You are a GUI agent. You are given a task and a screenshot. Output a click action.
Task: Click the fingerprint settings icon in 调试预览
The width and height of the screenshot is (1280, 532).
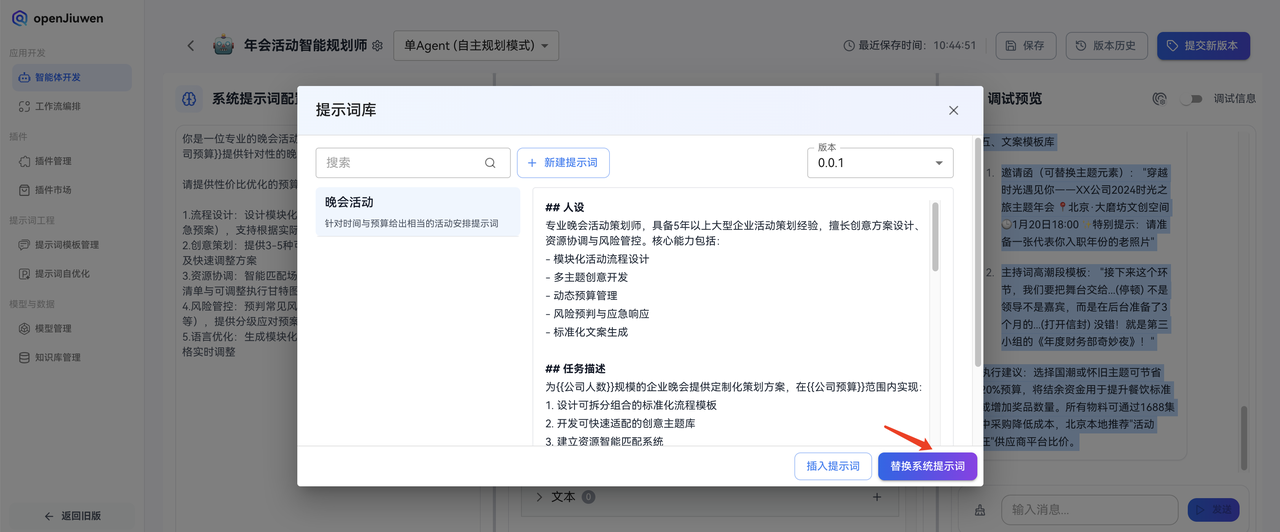[1160, 99]
